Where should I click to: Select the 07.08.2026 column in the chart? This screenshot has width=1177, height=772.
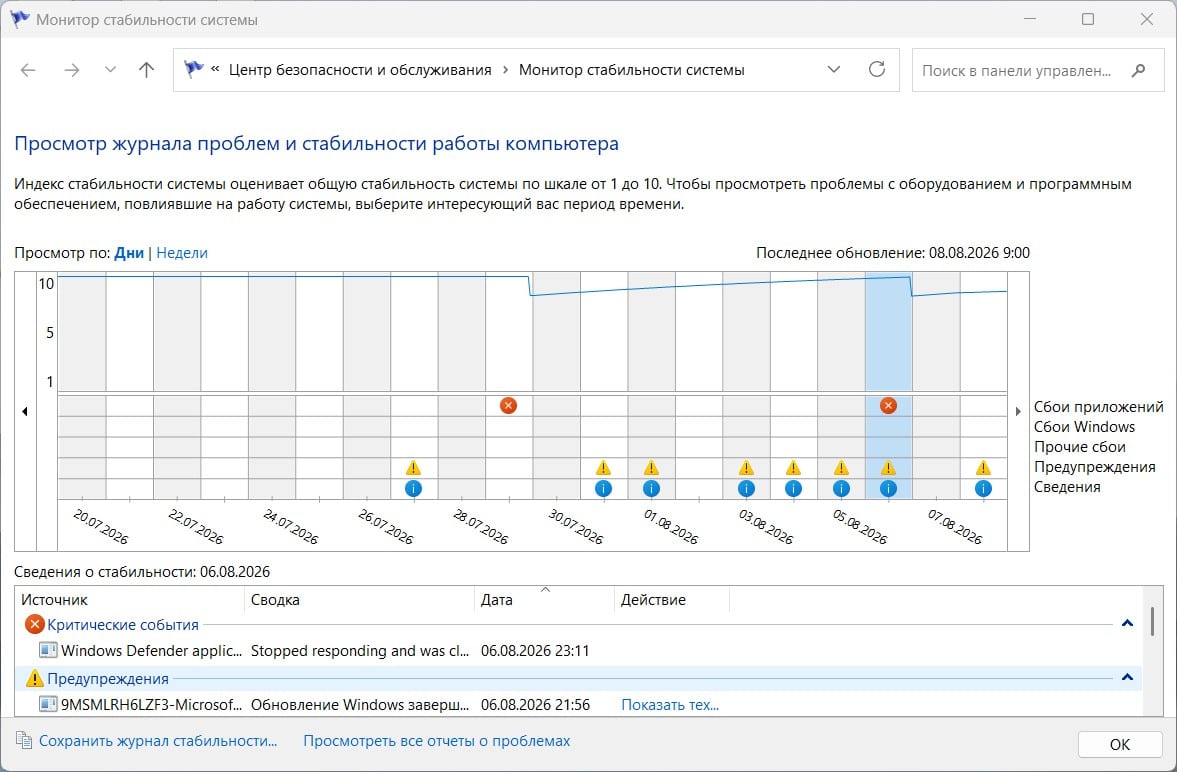[x=936, y=385]
